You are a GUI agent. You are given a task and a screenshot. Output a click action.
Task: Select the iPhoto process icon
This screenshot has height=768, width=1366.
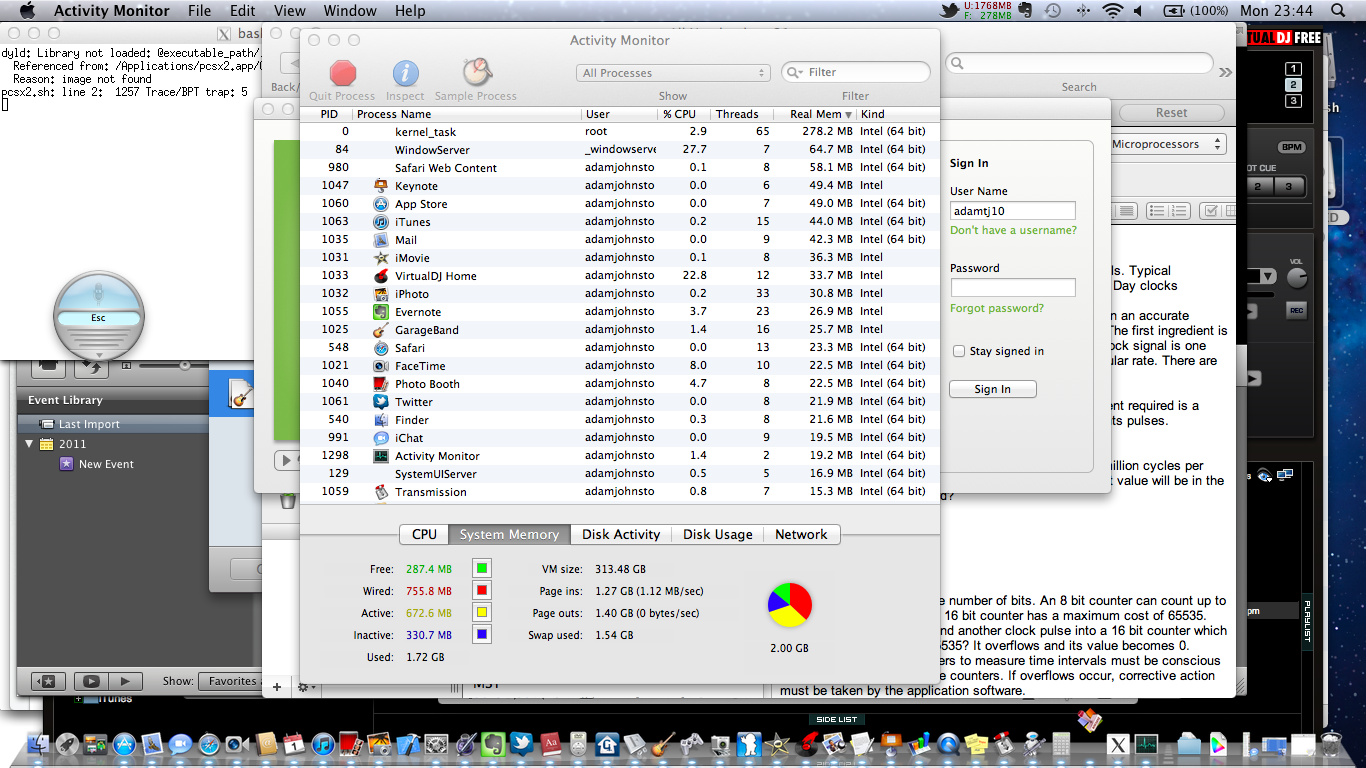tap(381, 294)
